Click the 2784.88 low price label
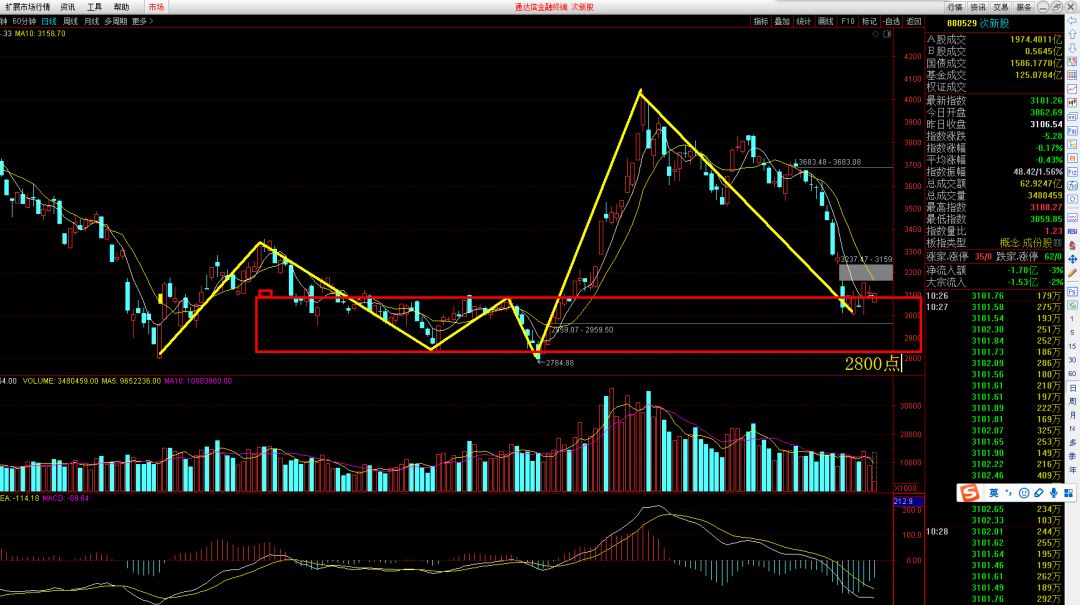This screenshot has height=605, width=1080. tap(559, 362)
